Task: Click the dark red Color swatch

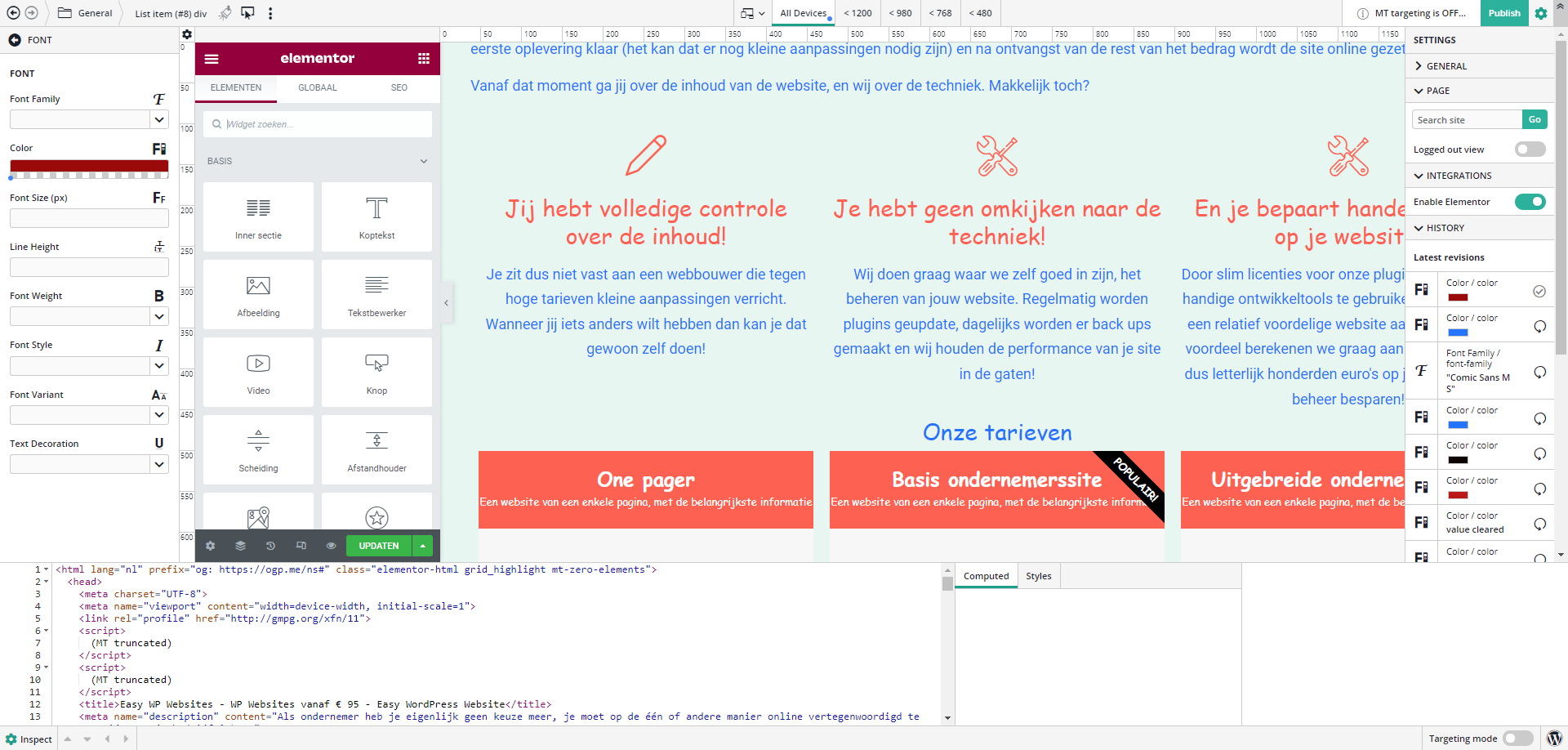Action: 89,166
